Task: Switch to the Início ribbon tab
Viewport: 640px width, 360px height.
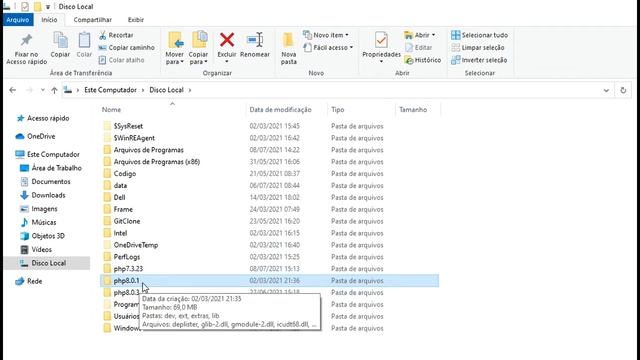Action: 49,20
